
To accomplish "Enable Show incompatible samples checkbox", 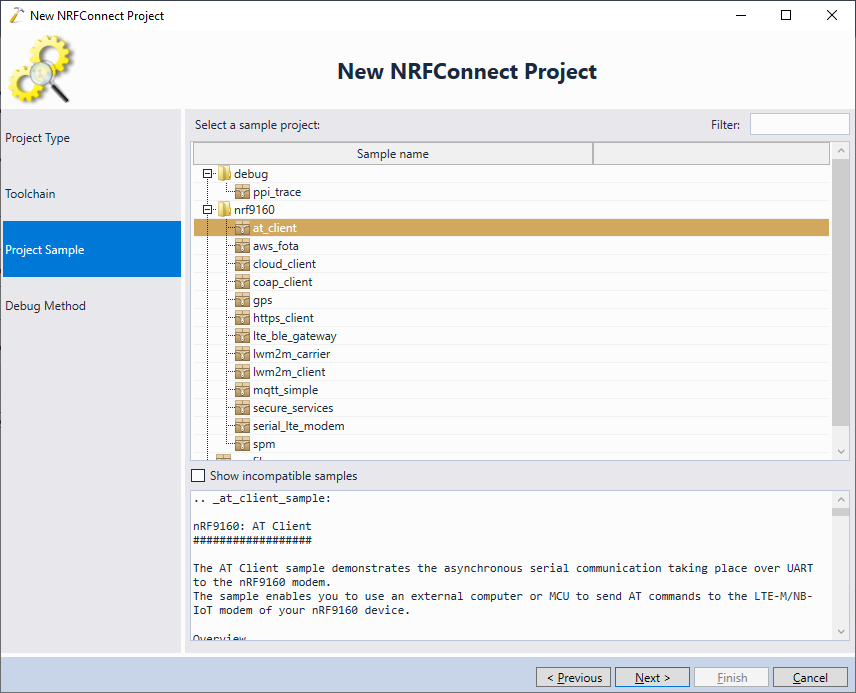I will click(198, 476).
